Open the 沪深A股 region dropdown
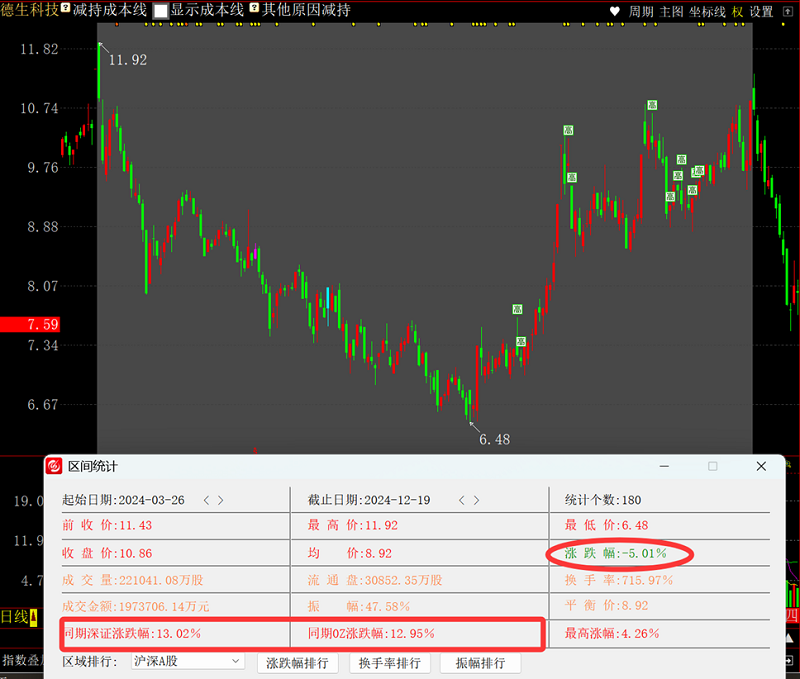Screen dimensions: 800x679 coord(188,661)
